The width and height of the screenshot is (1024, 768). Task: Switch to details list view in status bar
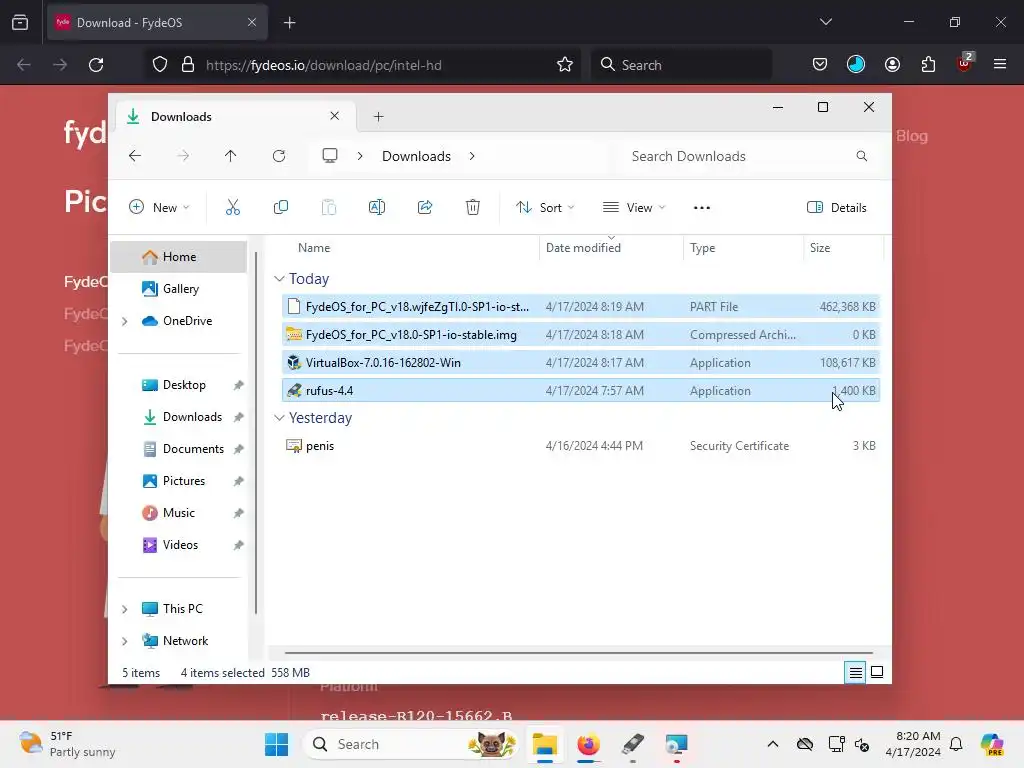coord(855,672)
